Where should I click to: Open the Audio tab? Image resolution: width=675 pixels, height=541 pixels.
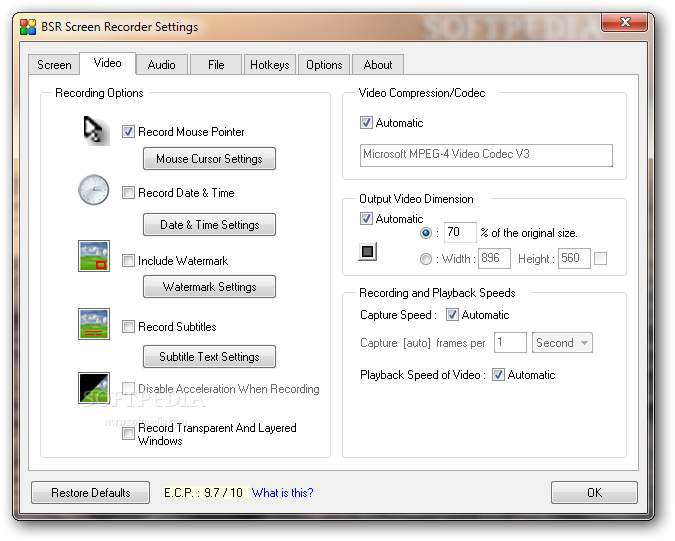click(x=161, y=65)
